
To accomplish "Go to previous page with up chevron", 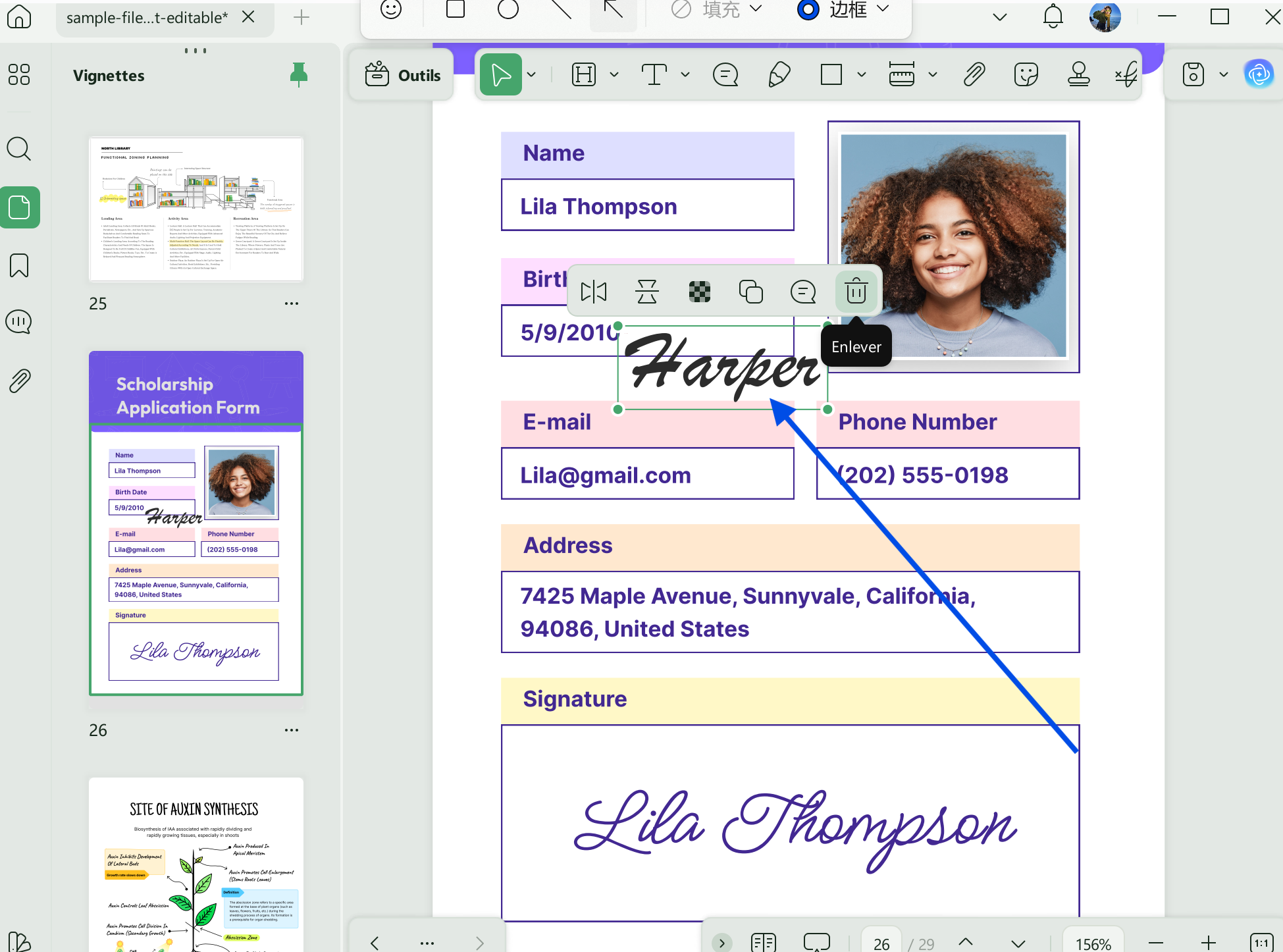I will pos(966,942).
